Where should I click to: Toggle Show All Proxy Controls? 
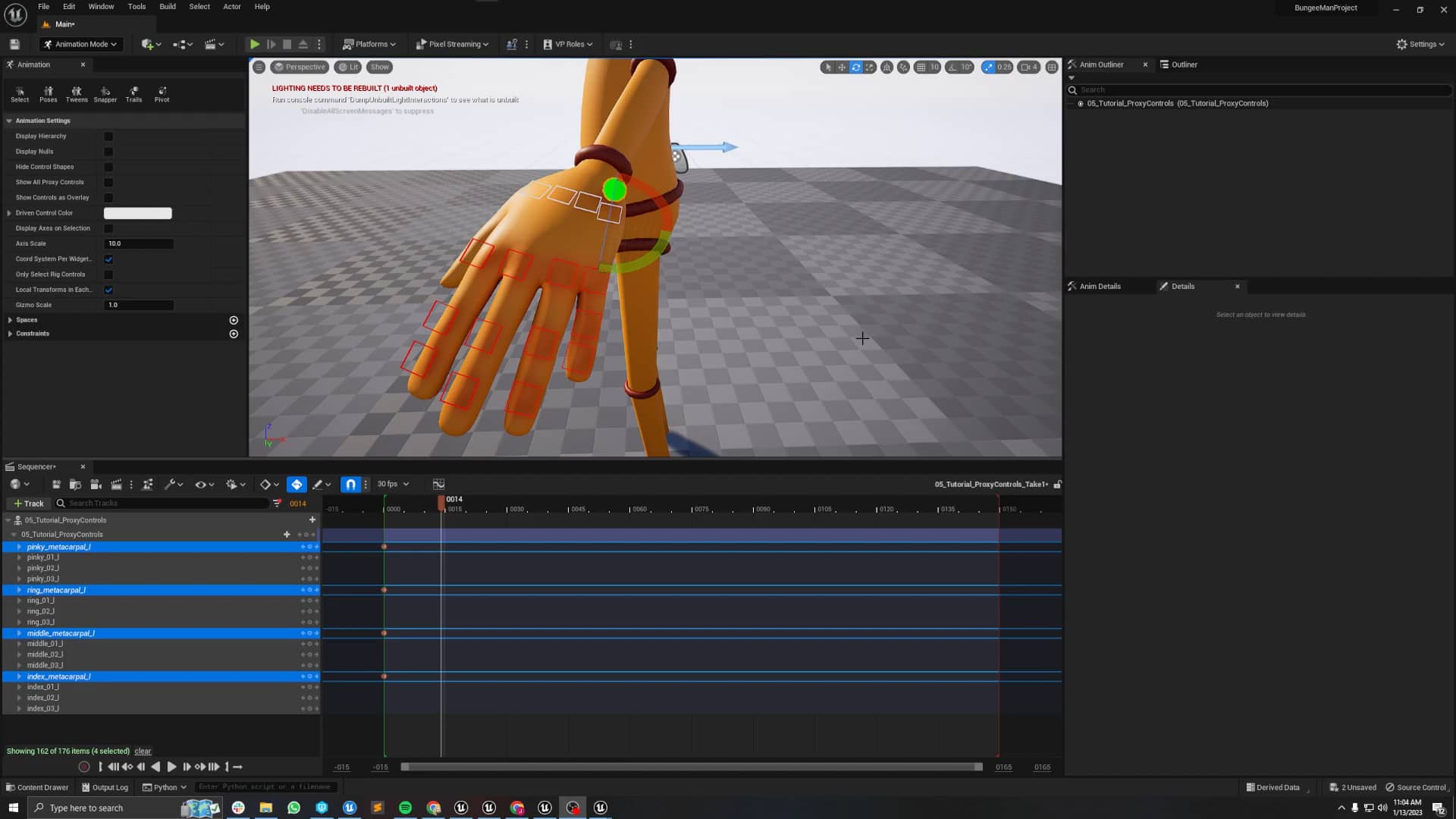click(109, 182)
